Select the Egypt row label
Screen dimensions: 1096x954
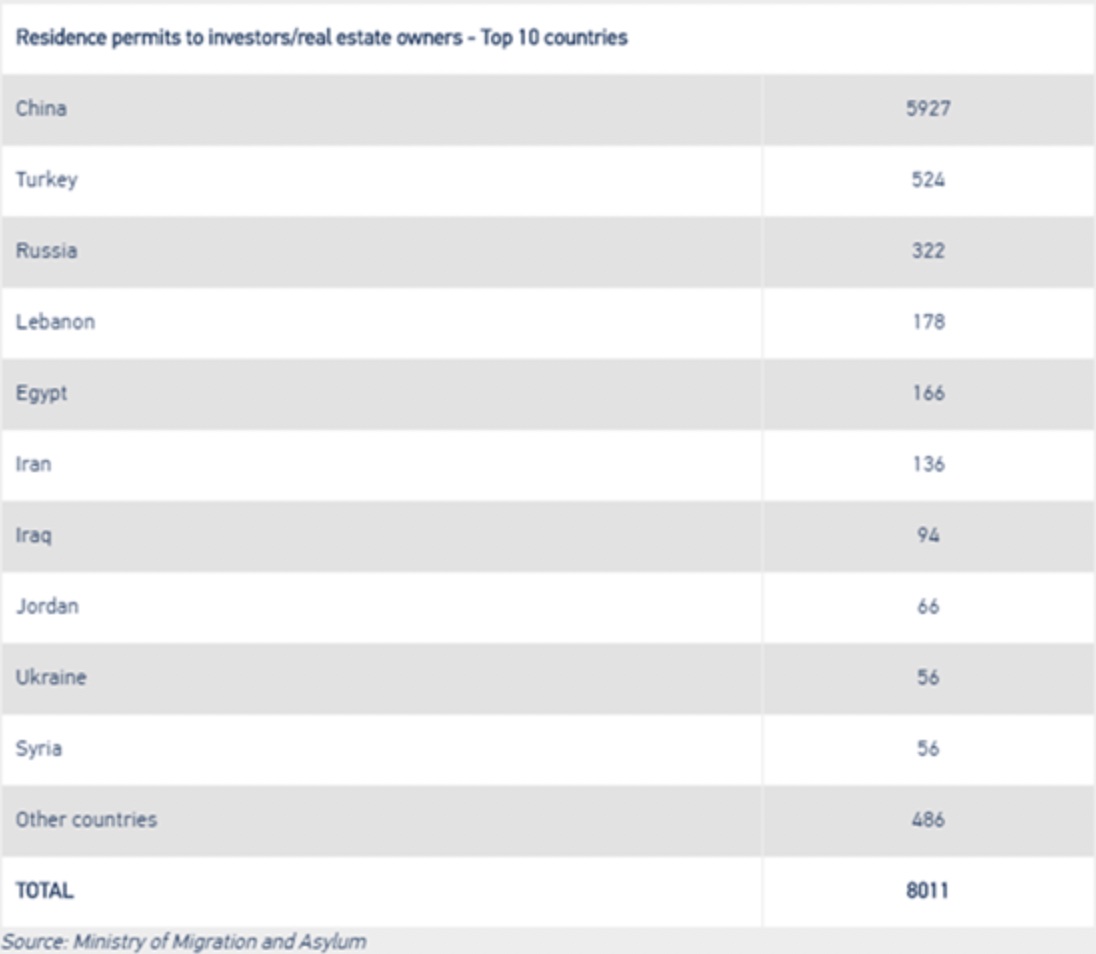(41, 393)
